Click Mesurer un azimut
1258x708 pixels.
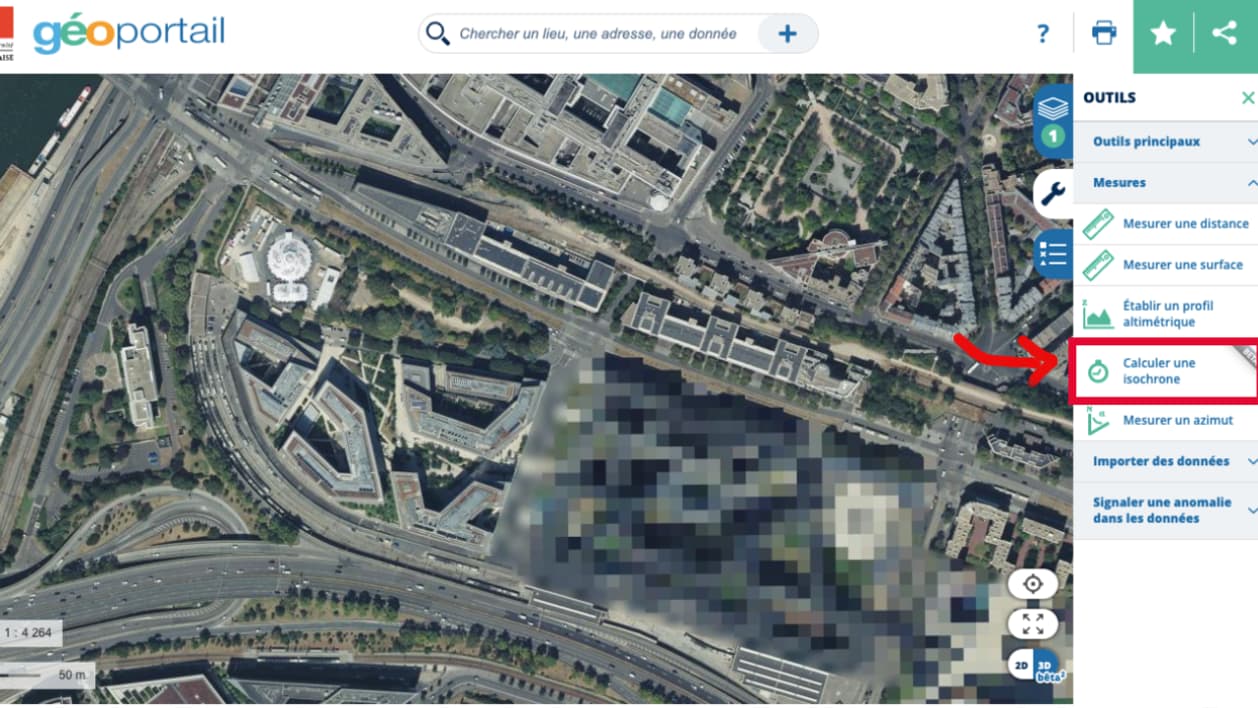(x=1166, y=420)
